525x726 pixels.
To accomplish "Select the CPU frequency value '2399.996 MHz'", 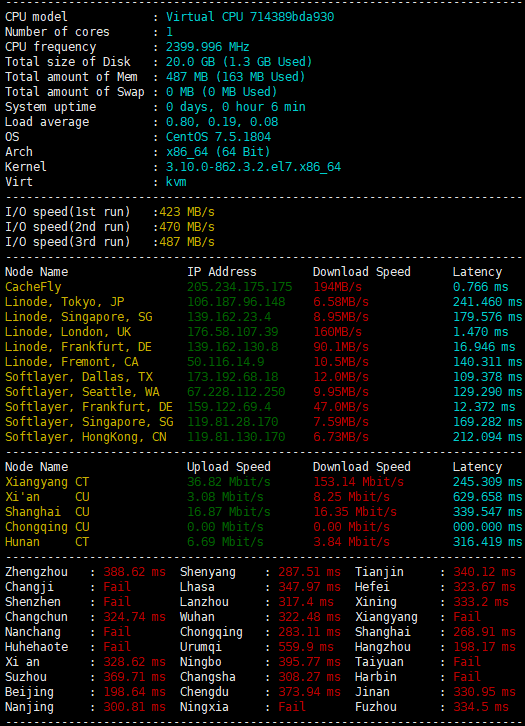I will point(208,47).
